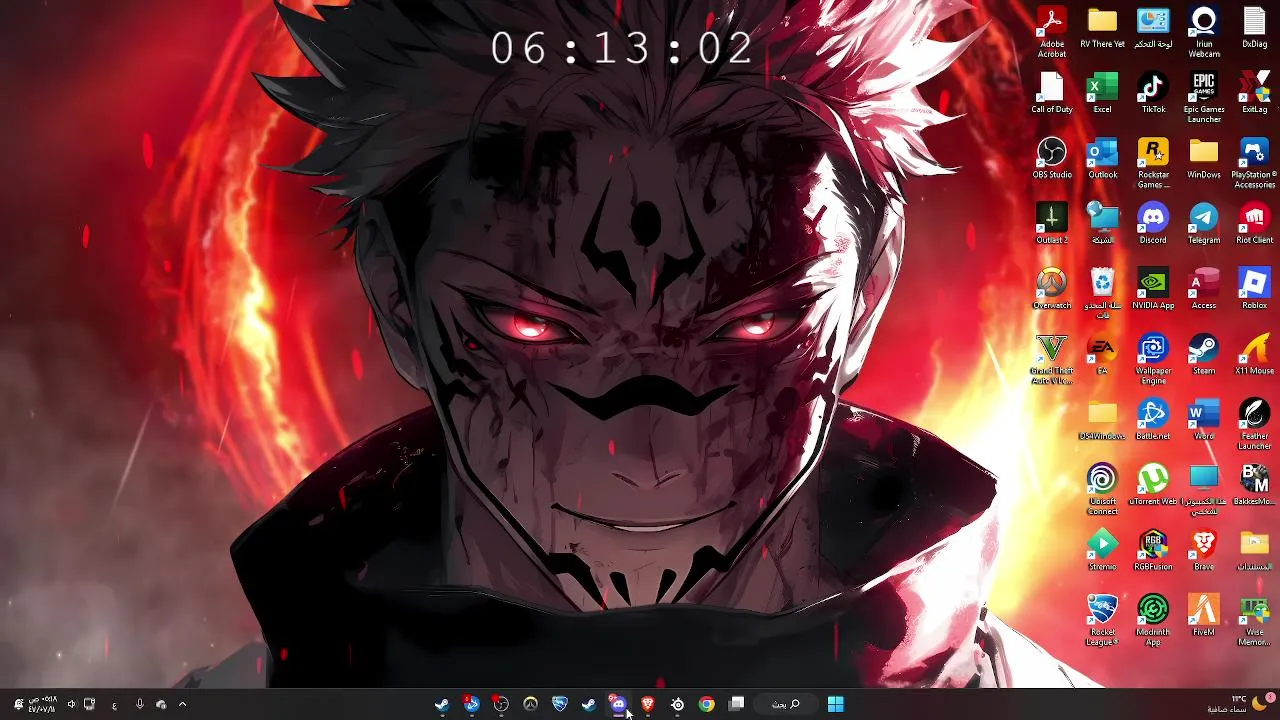Open PlayStation Accessories app
The image size is (1280, 720).
coord(1254,162)
